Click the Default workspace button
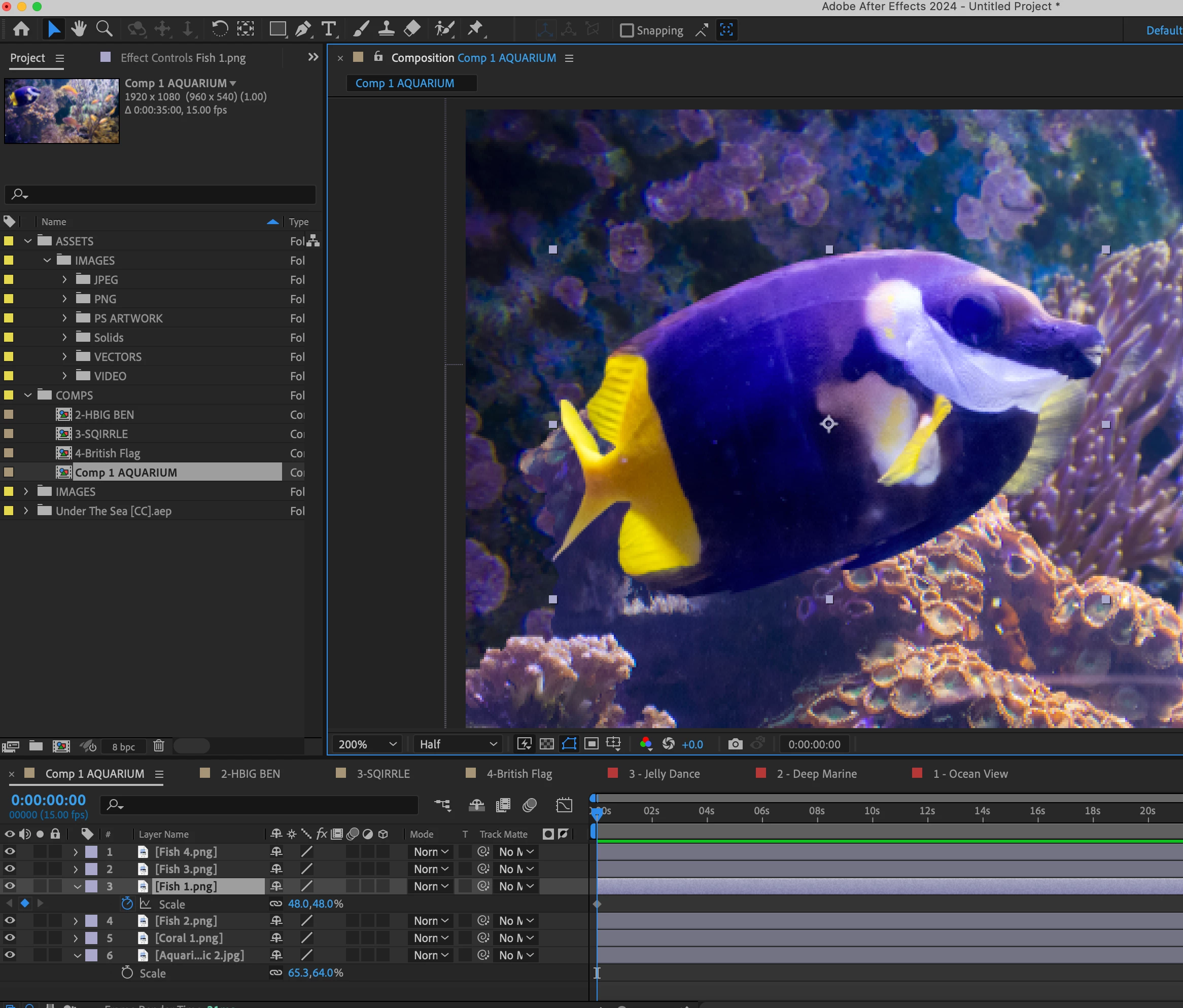 pyautogui.click(x=1163, y=30)
